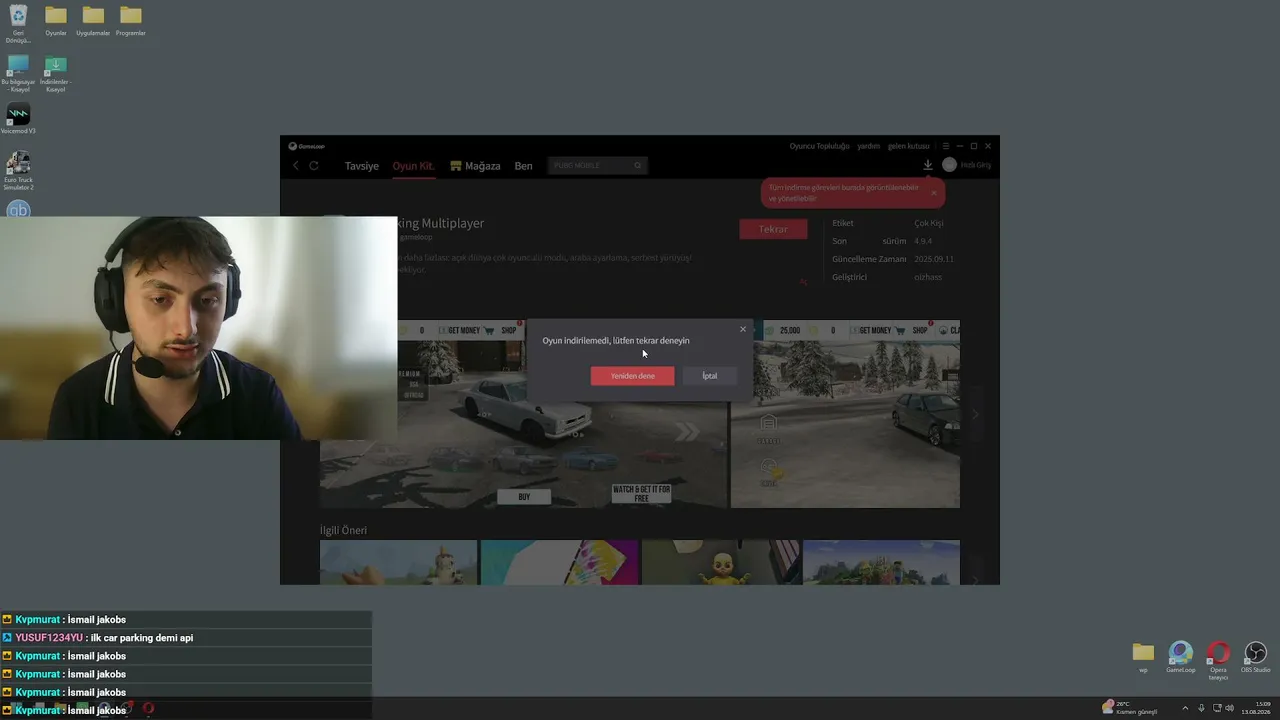Open qBittorrent desktop icon

click(x=18, y=209)
